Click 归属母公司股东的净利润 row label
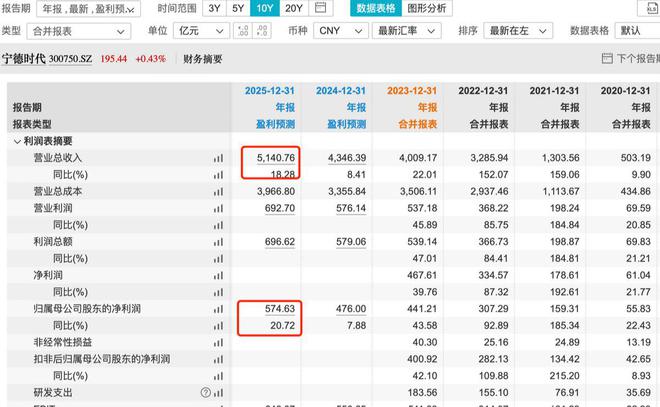 (87, 309)
